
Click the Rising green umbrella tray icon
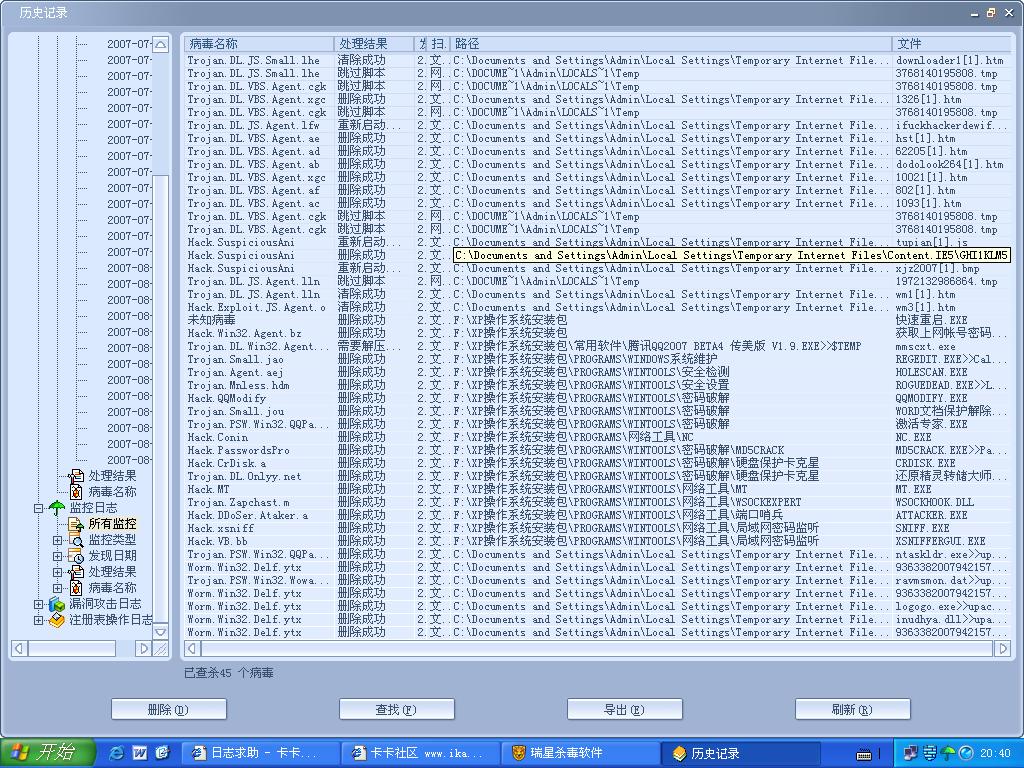947,753
